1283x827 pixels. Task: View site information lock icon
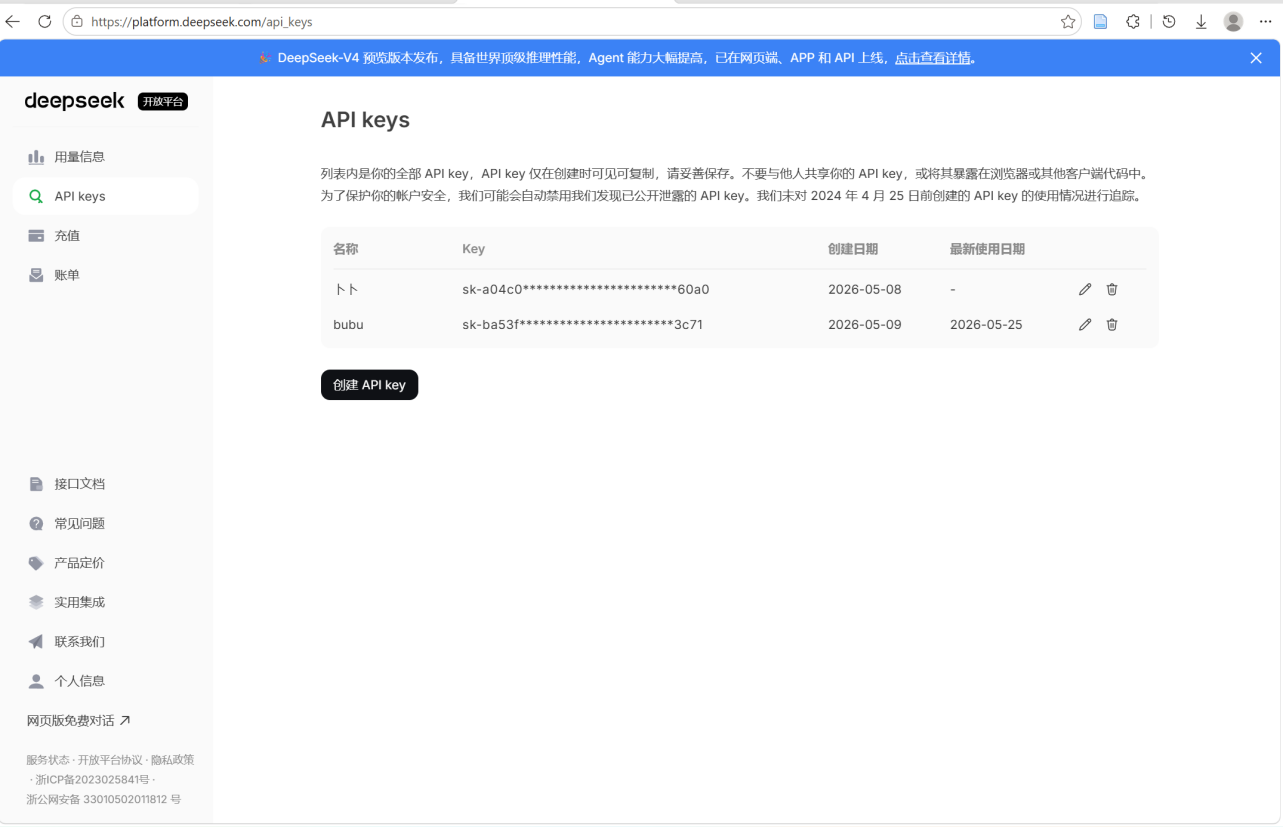(77, 21)
